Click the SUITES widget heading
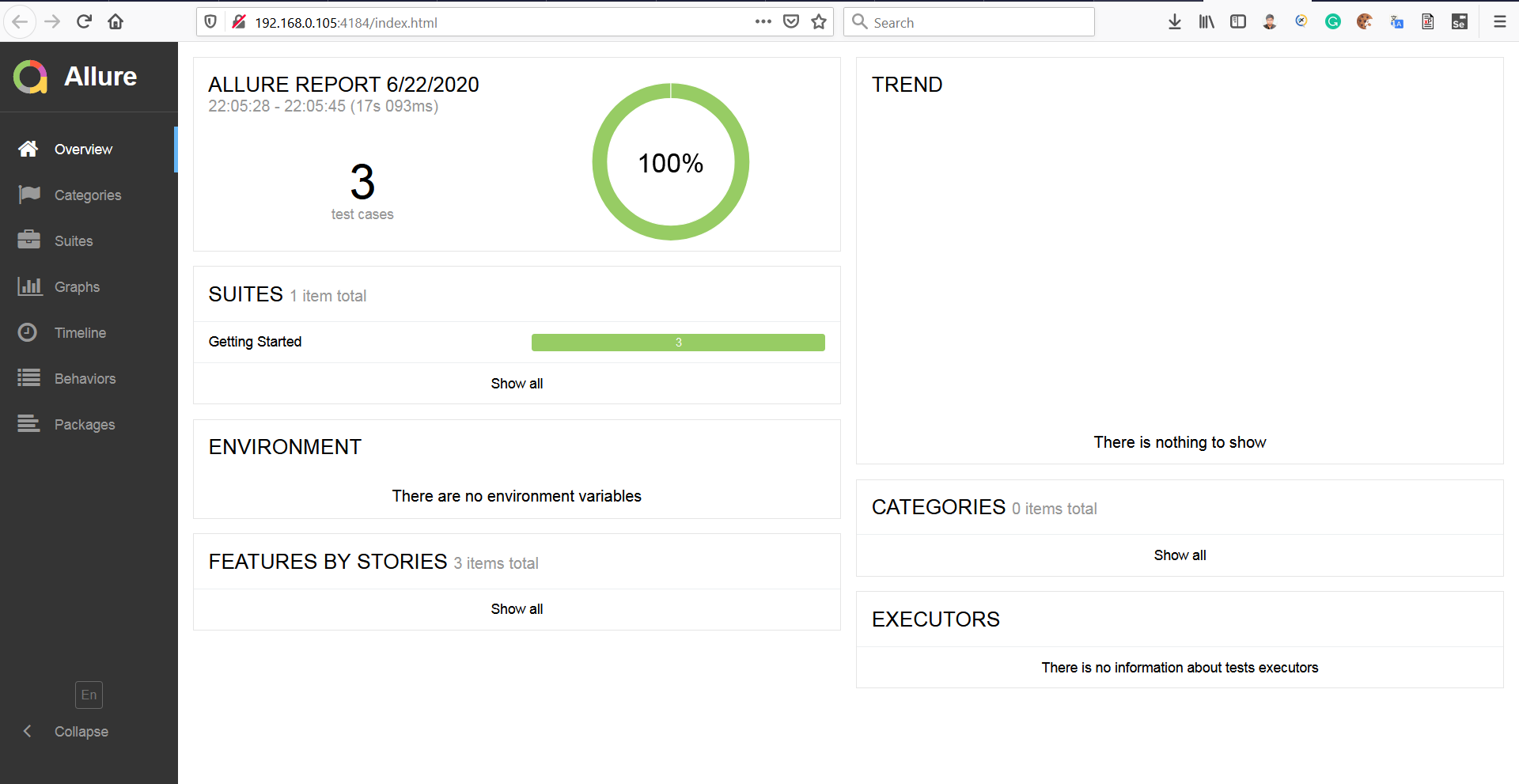Viewport: 1519px width, 784px height. click(245, 294)
